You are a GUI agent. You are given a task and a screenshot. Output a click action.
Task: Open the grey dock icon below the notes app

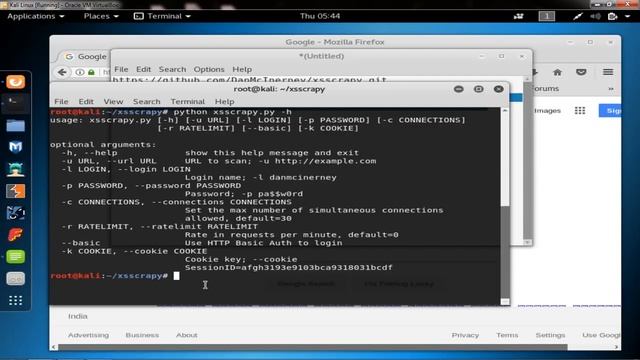pos(16,279)
